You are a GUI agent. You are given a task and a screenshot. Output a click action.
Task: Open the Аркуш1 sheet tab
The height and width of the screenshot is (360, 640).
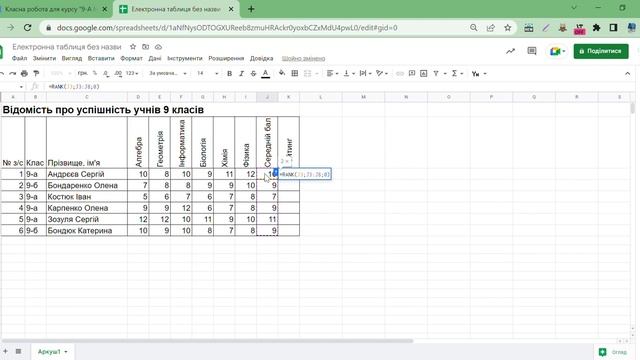(52, 351)
